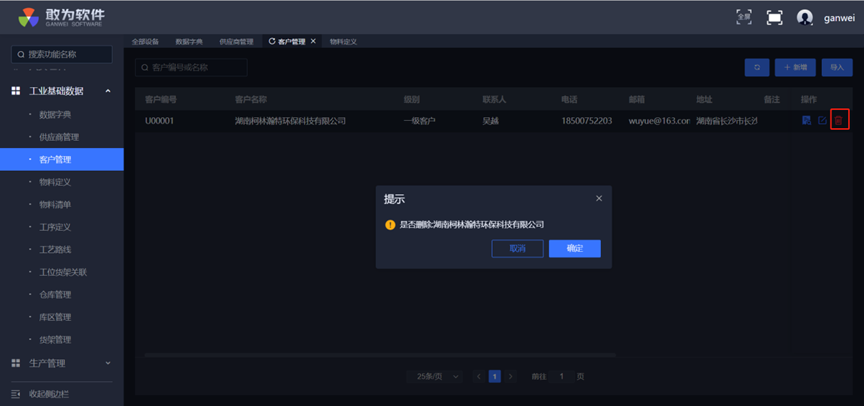Switch to the 数据字典 tab

pos(188,41)
